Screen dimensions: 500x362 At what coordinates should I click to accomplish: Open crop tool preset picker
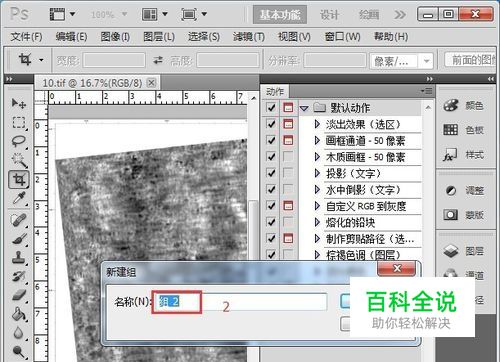pos(41,60)
